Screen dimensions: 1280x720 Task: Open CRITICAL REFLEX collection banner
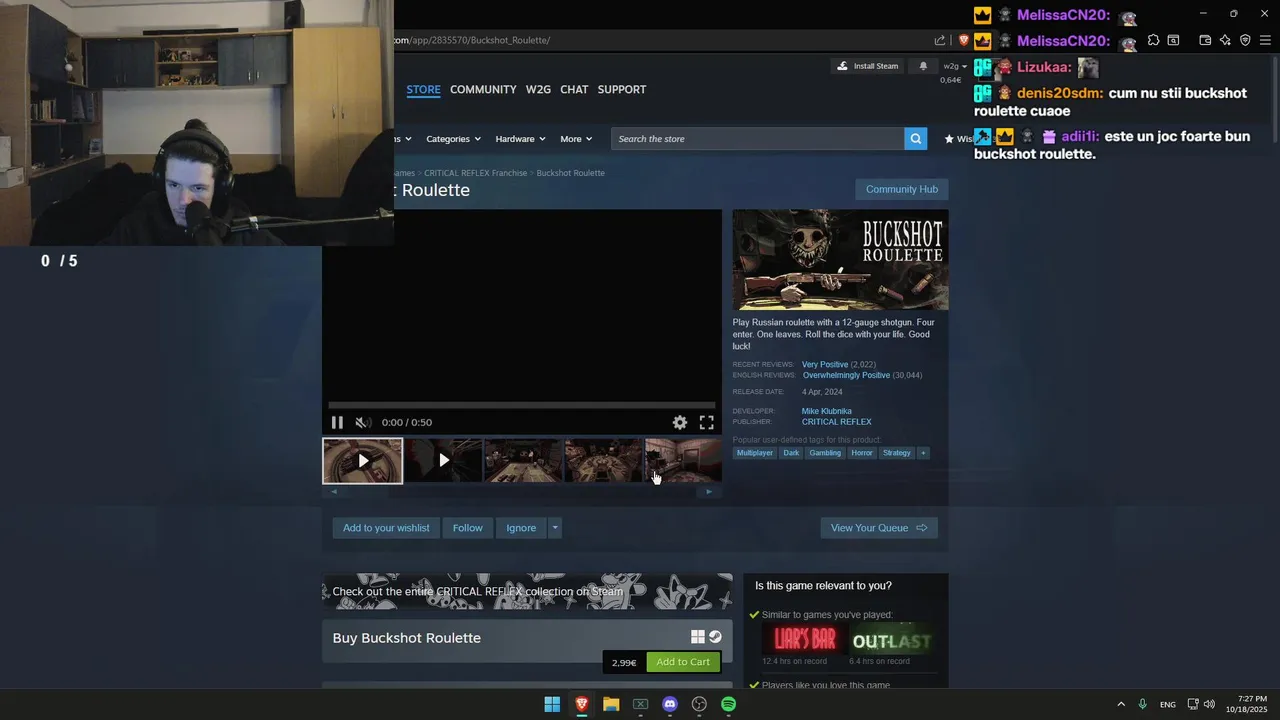[x=527, y=591]
